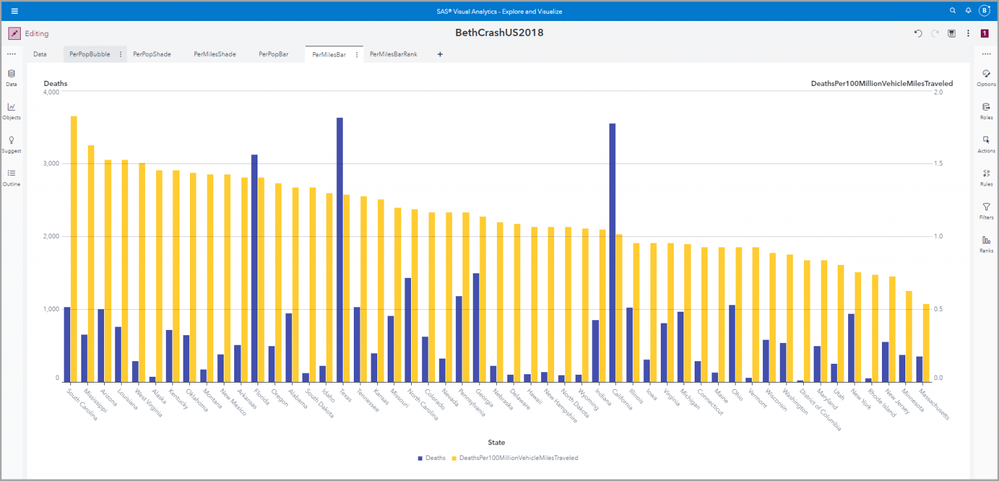Image resolution: width=999 pixels, height=481 pixels.
Task: Open the Rules pane
Action: tap(986, 178)
